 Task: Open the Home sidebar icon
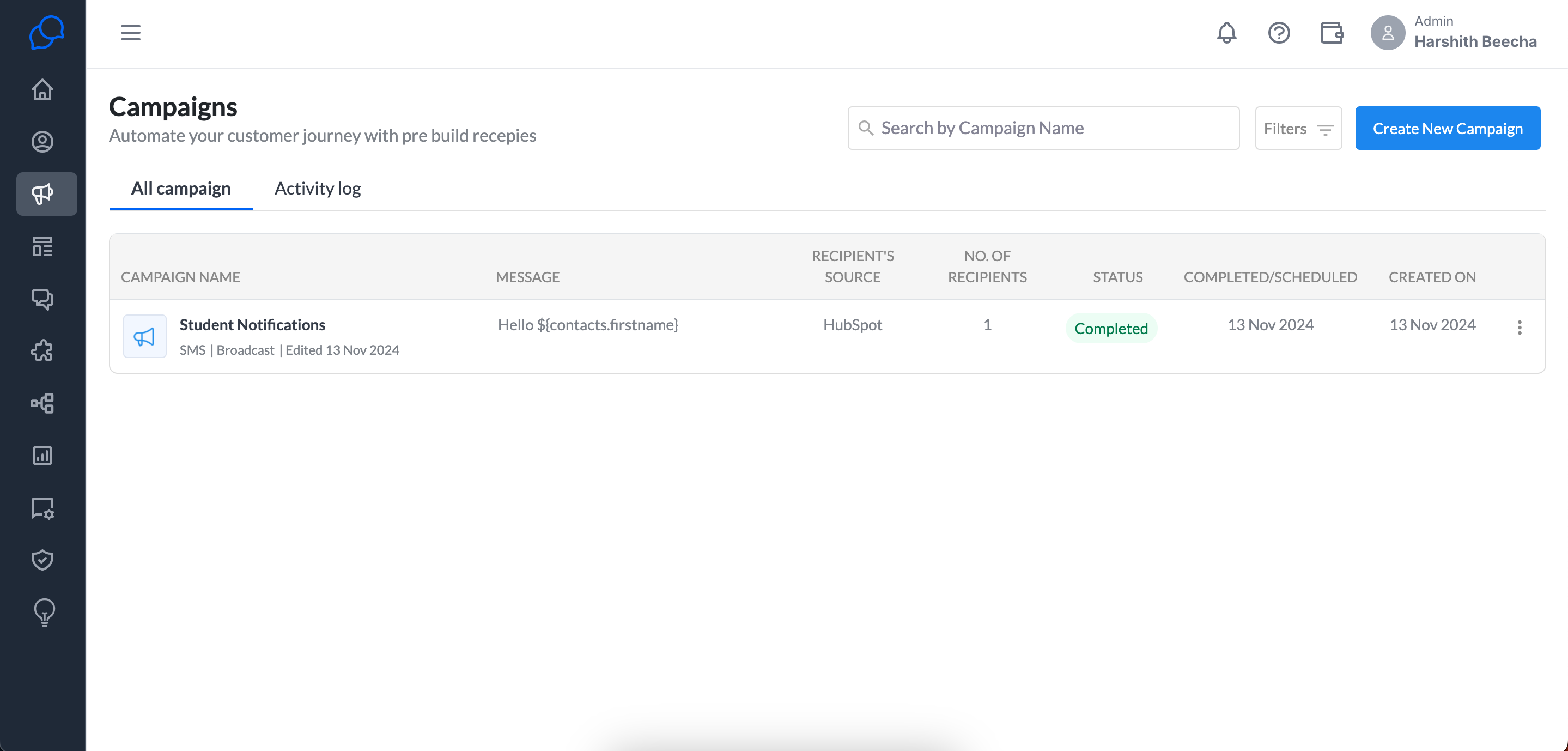tap(42, 89)
